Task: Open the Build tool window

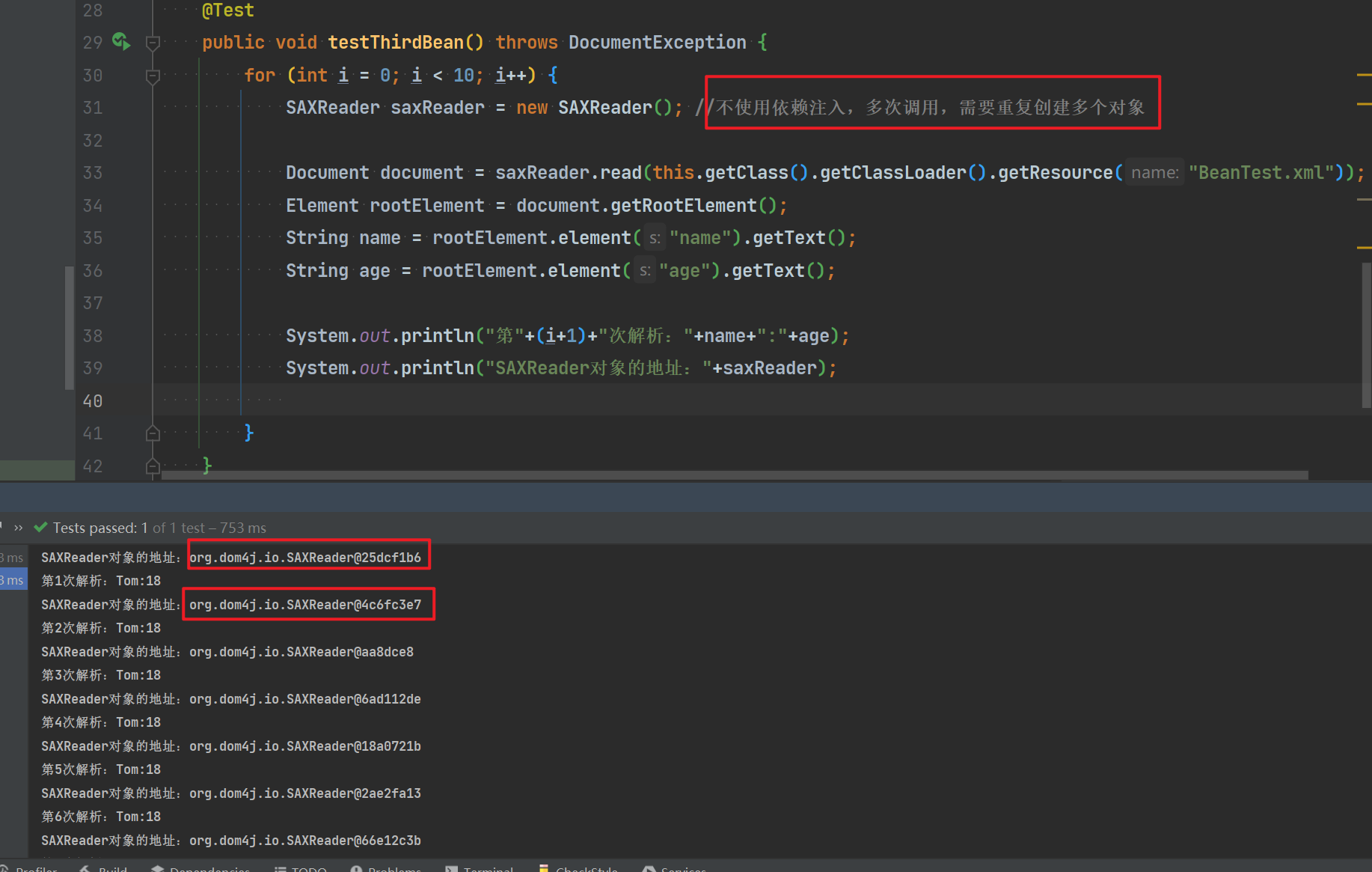Action: pyautogui.click(x=112, y=869)
